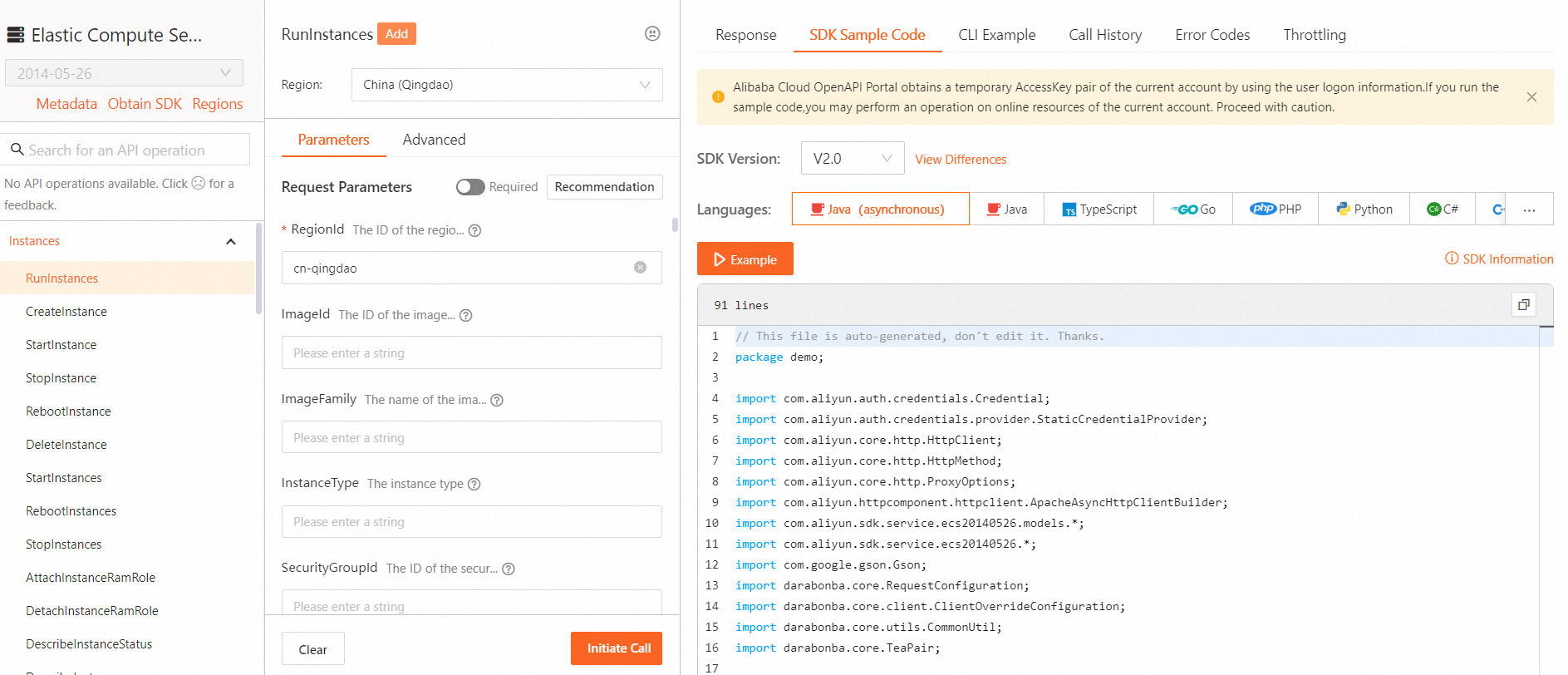Image resolution: width=1568 pixels, height=675 pixels.
Task: Choose PHP as the SDK language
Action: pos(1276,209)
